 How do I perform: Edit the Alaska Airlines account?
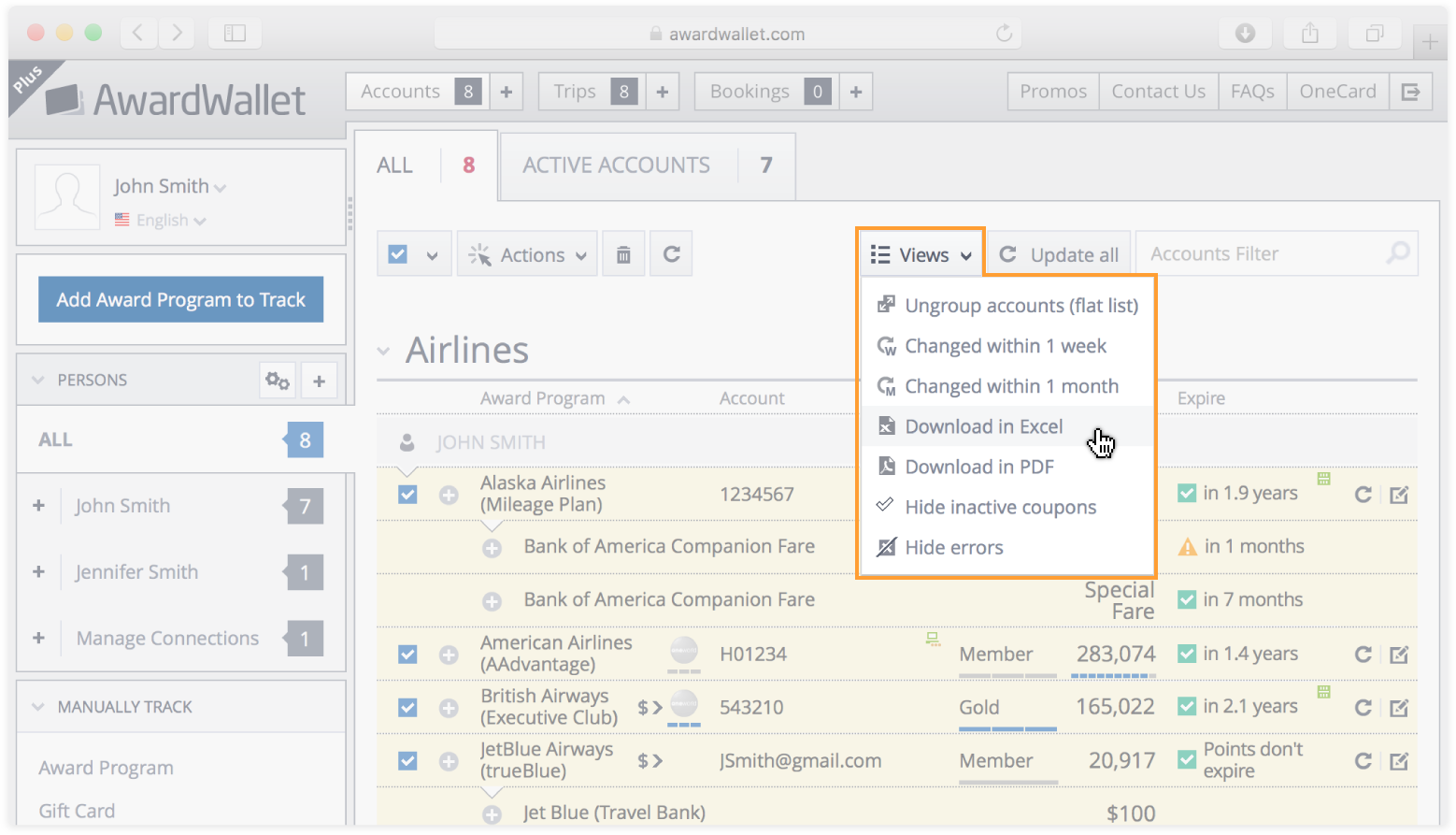pos(1399,495)
